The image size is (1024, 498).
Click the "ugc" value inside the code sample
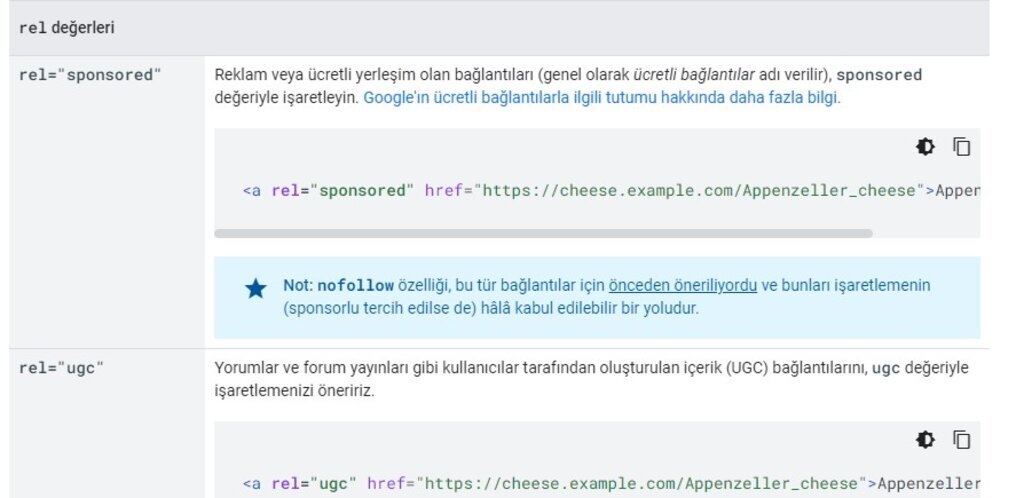pos(333,484)
